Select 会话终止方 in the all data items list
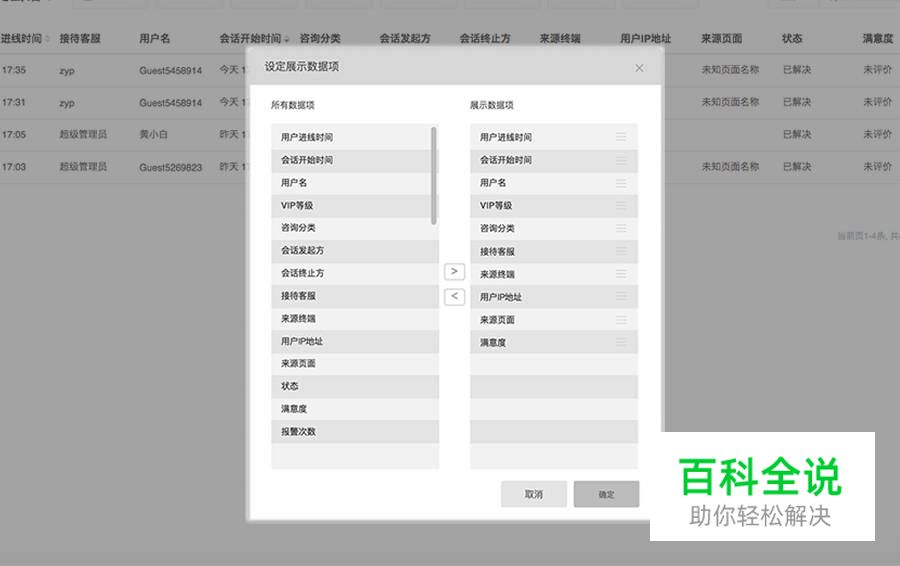This screenshot has height=566, width=900. point(355,273)
